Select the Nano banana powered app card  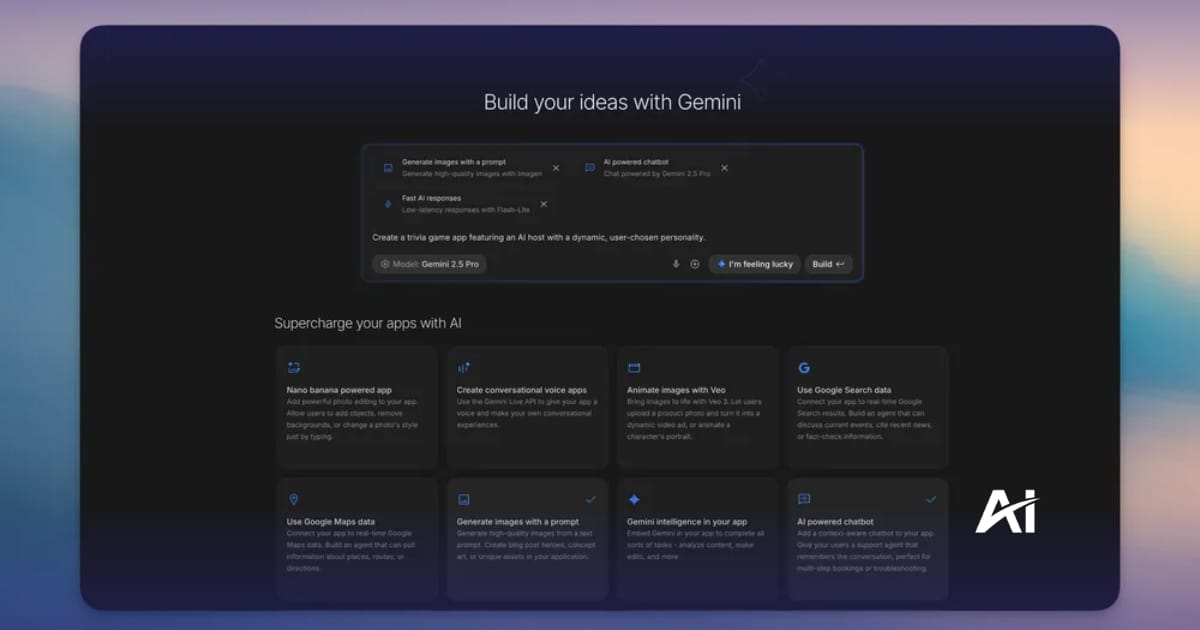point(357,407)
